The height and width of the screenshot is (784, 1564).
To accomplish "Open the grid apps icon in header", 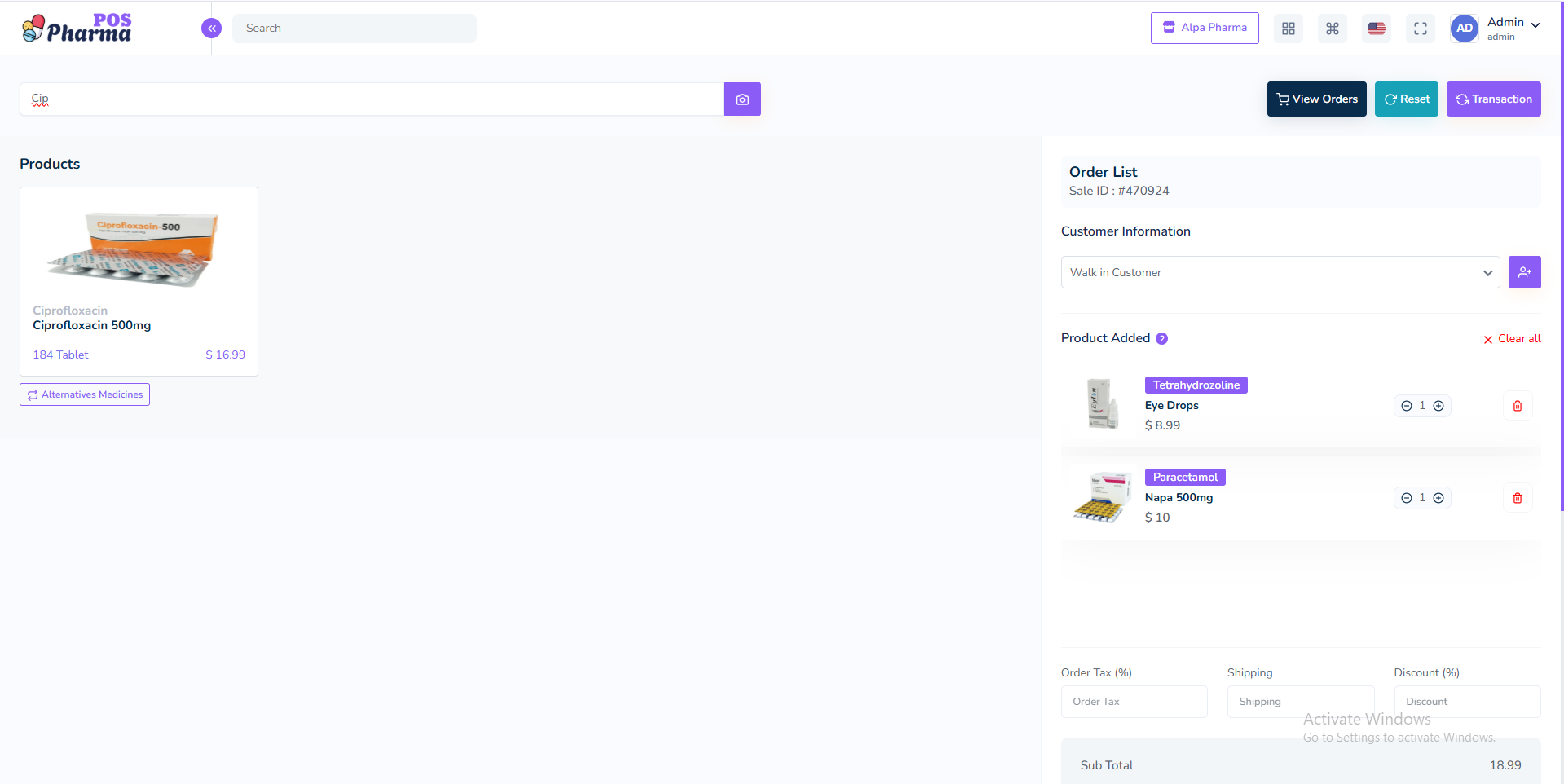I will coord(1288,29).
